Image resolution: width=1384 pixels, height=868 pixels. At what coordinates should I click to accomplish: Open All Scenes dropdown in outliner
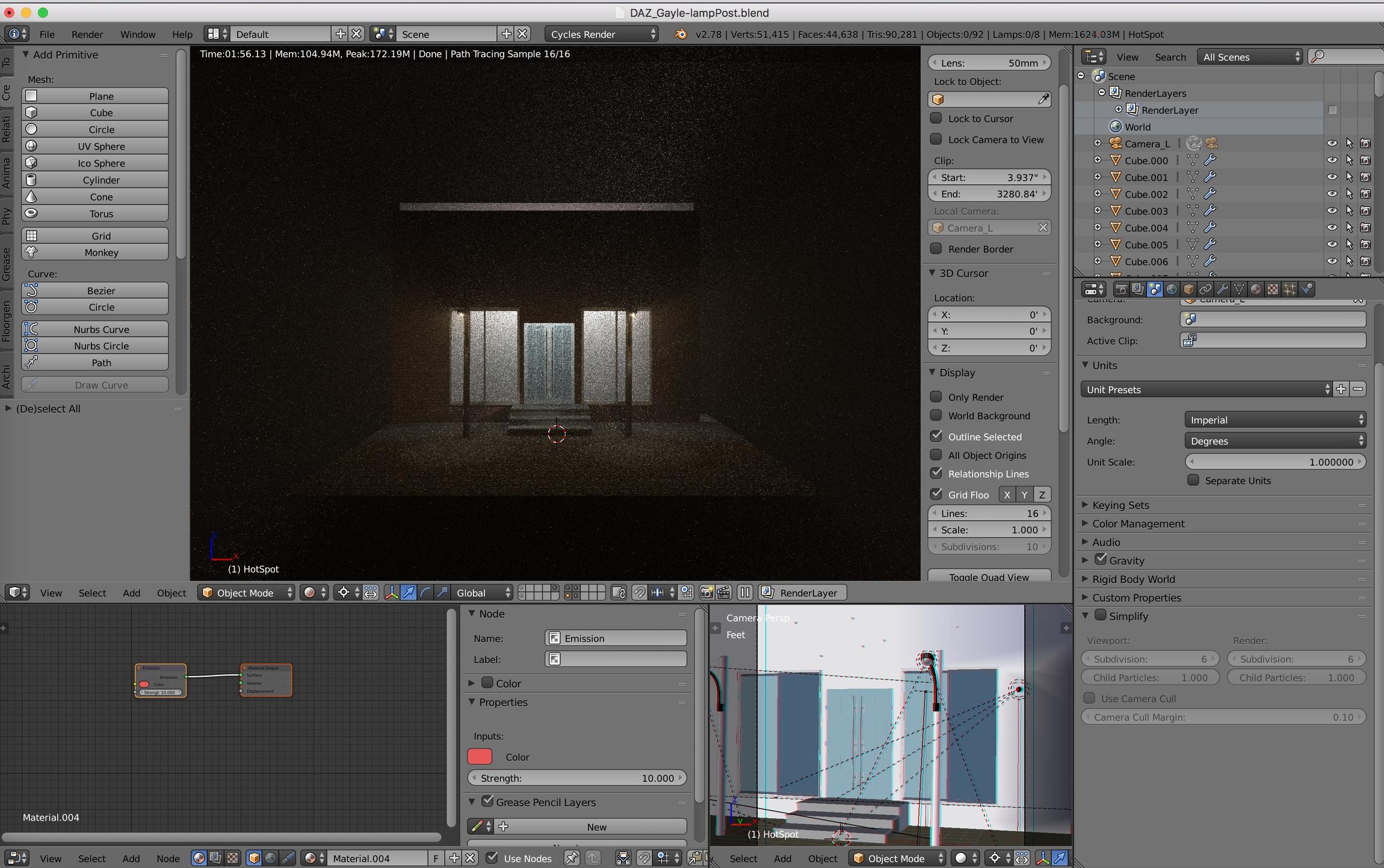tap(1250, 57)
